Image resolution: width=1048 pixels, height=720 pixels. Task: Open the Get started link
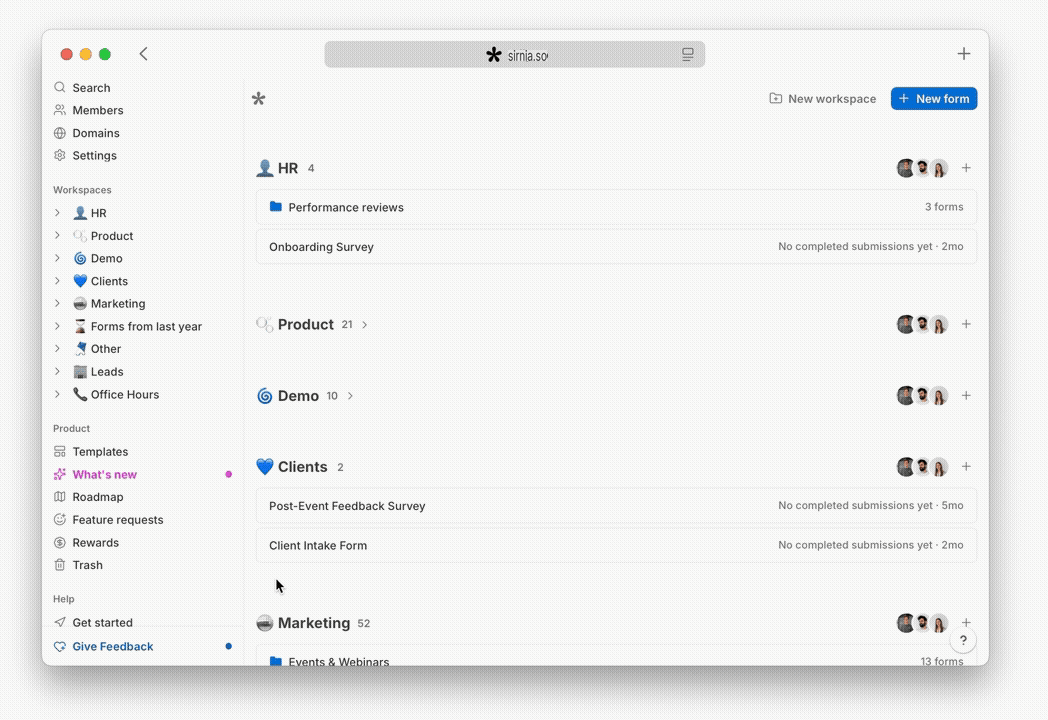102,622
